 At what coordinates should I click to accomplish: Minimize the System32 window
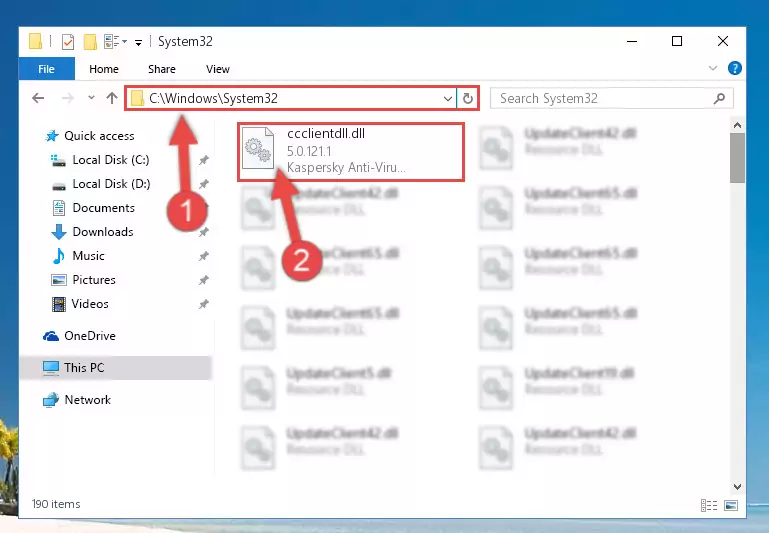632,41
